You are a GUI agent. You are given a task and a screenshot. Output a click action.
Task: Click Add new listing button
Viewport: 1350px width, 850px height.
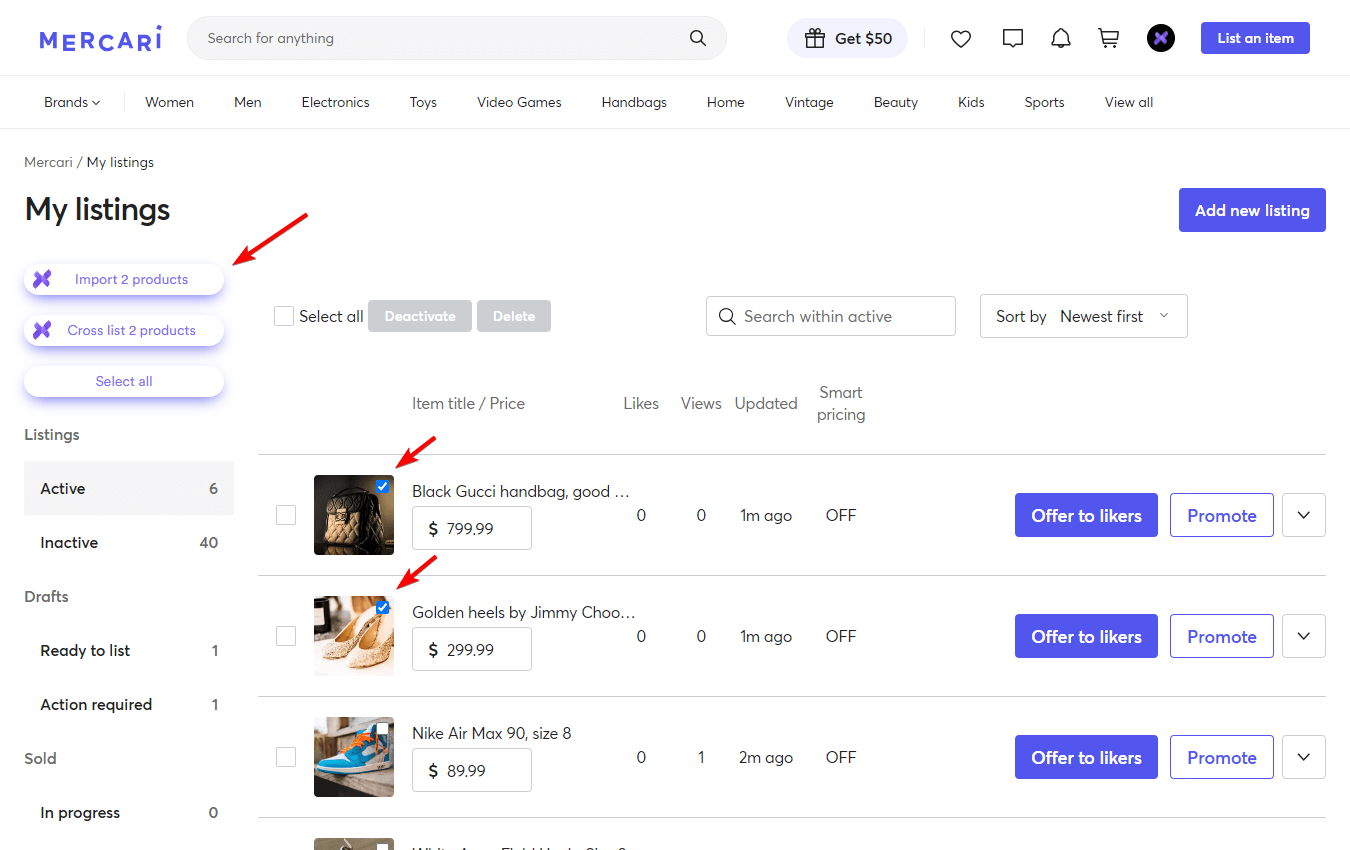coord(1252,210)
